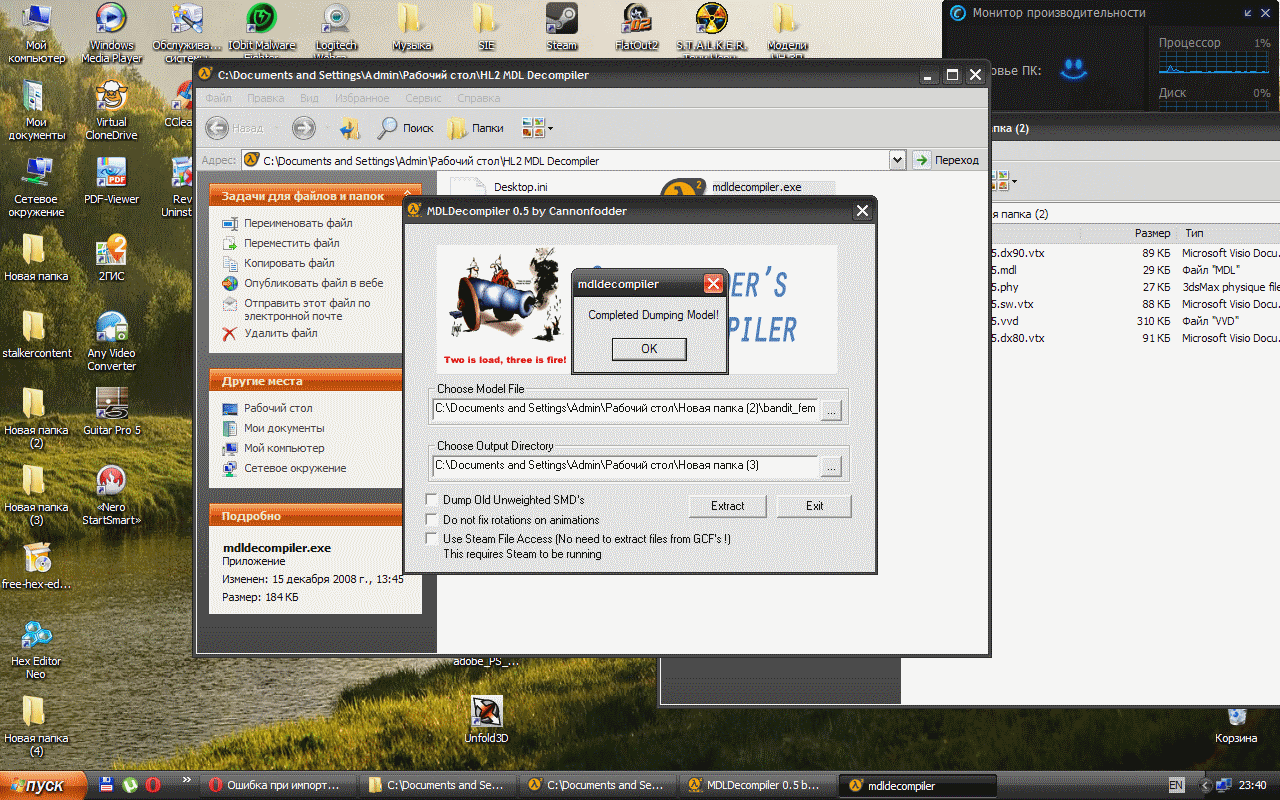
Task: Select mdldecompiler.exe file in Explorer
Action: [x=748, y=187]
